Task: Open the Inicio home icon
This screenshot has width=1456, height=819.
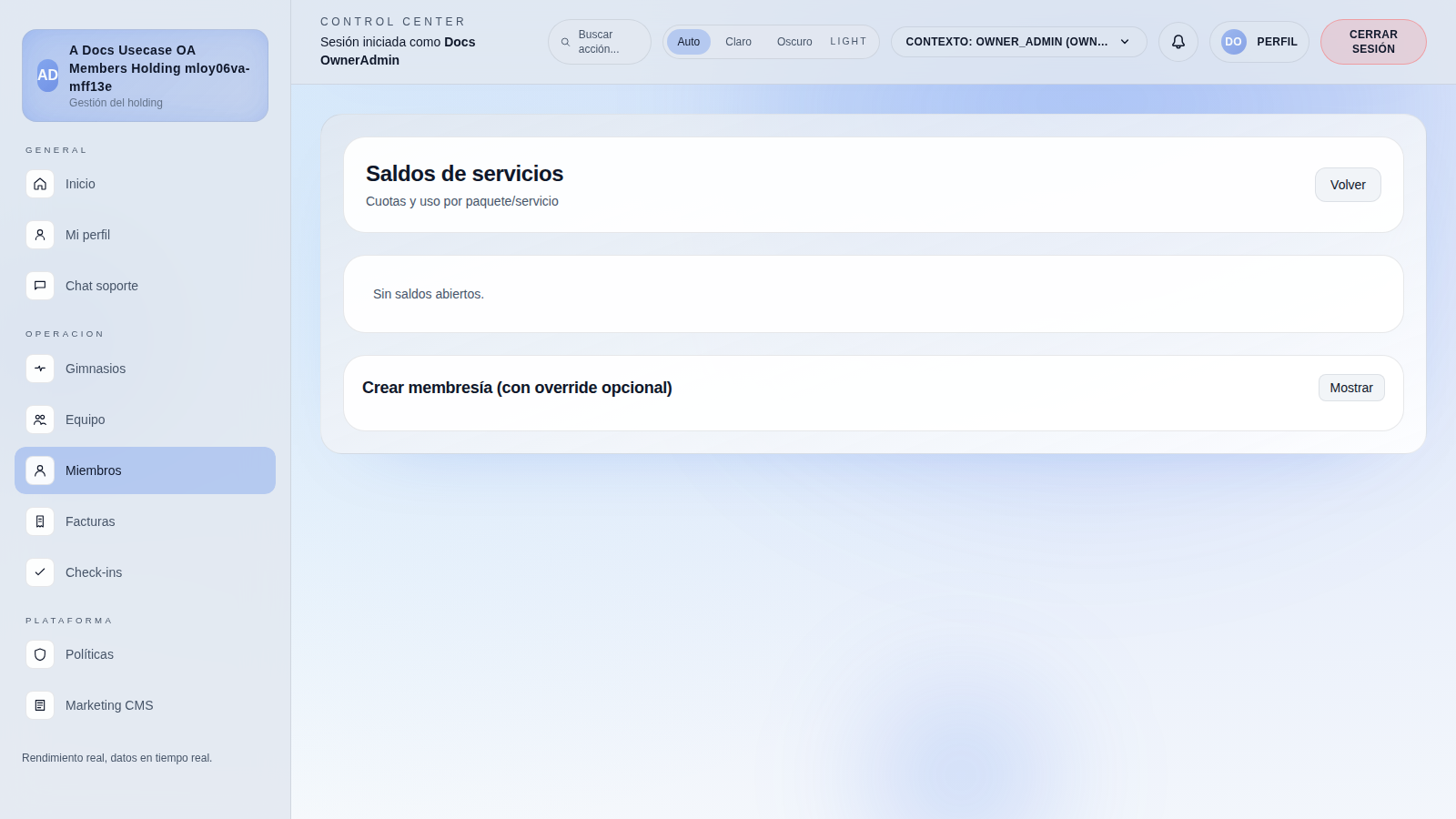Action: (x=40, y=184)
